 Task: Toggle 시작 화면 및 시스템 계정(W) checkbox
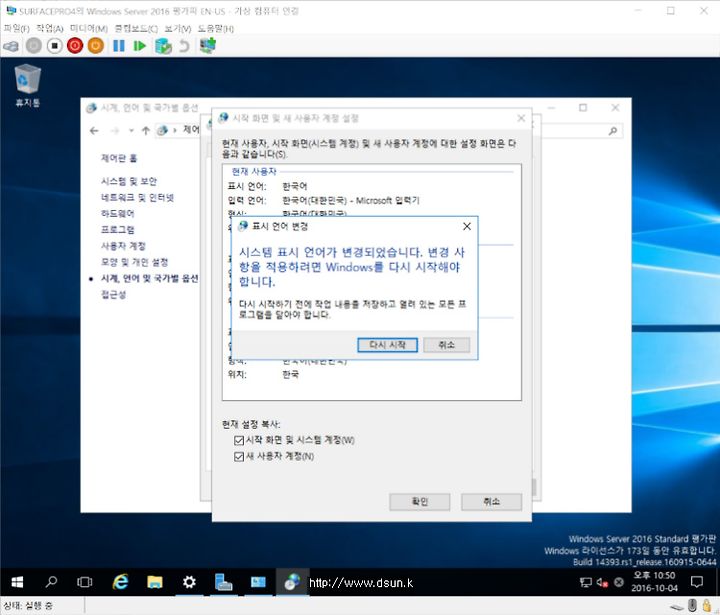(238, 440)
